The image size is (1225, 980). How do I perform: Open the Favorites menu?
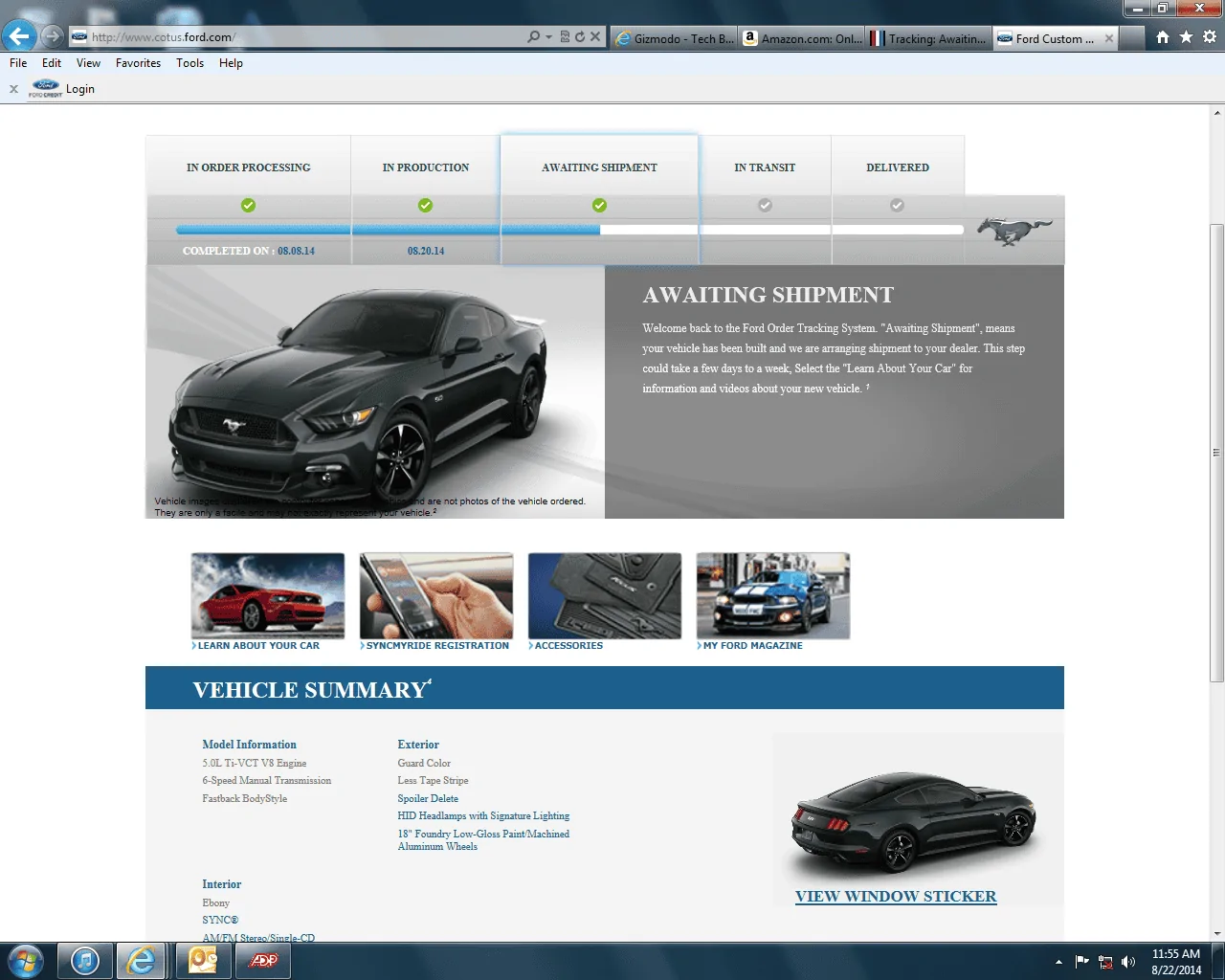(138, 63)
